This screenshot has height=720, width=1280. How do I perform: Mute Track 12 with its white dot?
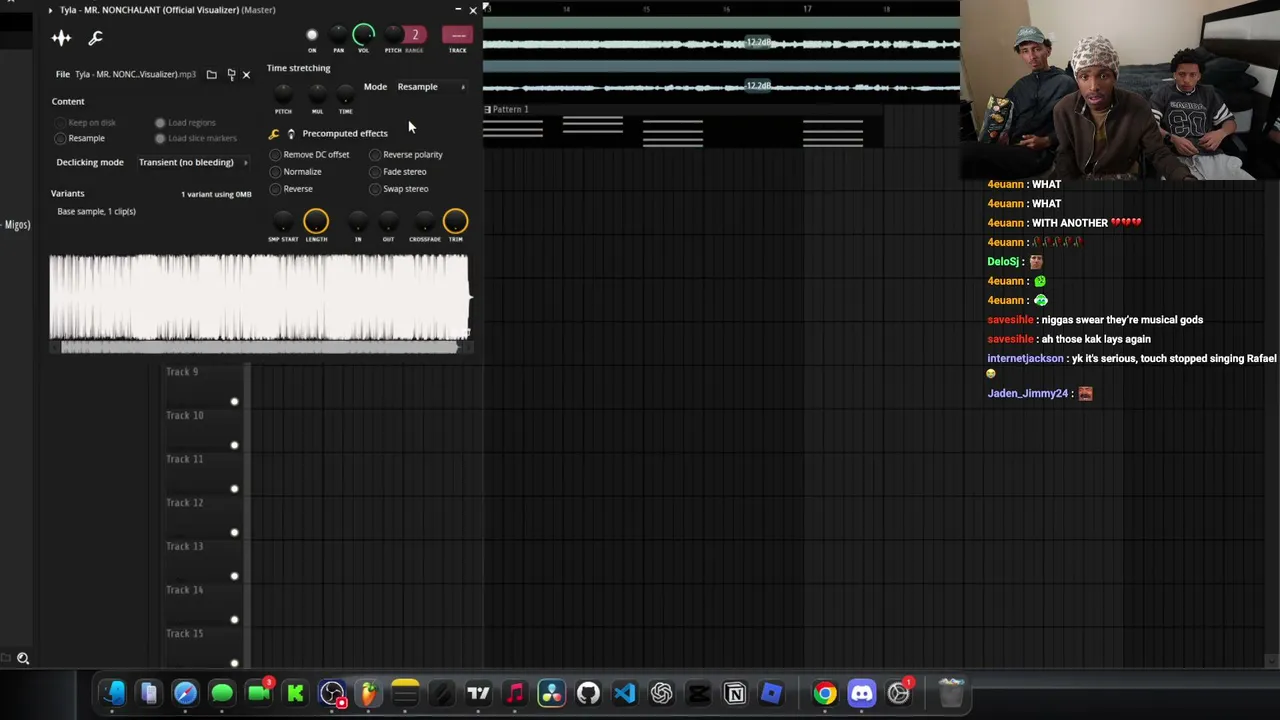pos(234,533)
